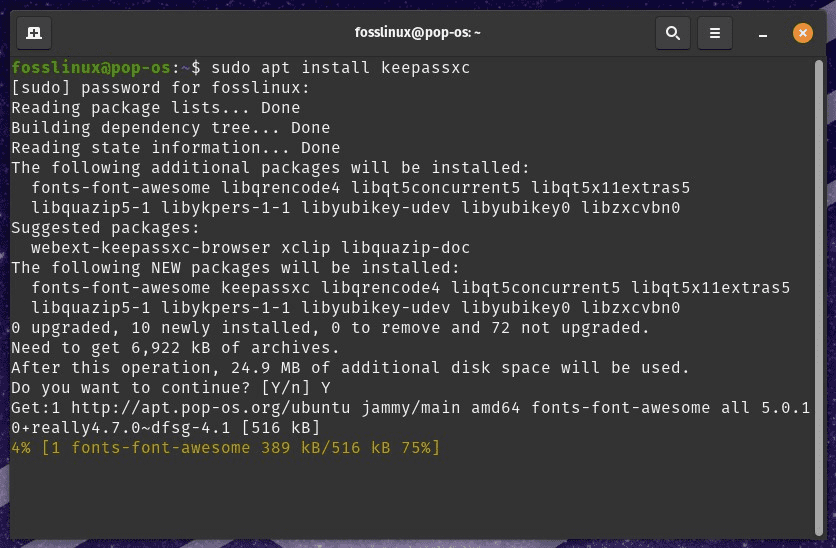The width and height of the screenshot is (836, 548).
Task: Close the terminal window
Action: point(802,33)
